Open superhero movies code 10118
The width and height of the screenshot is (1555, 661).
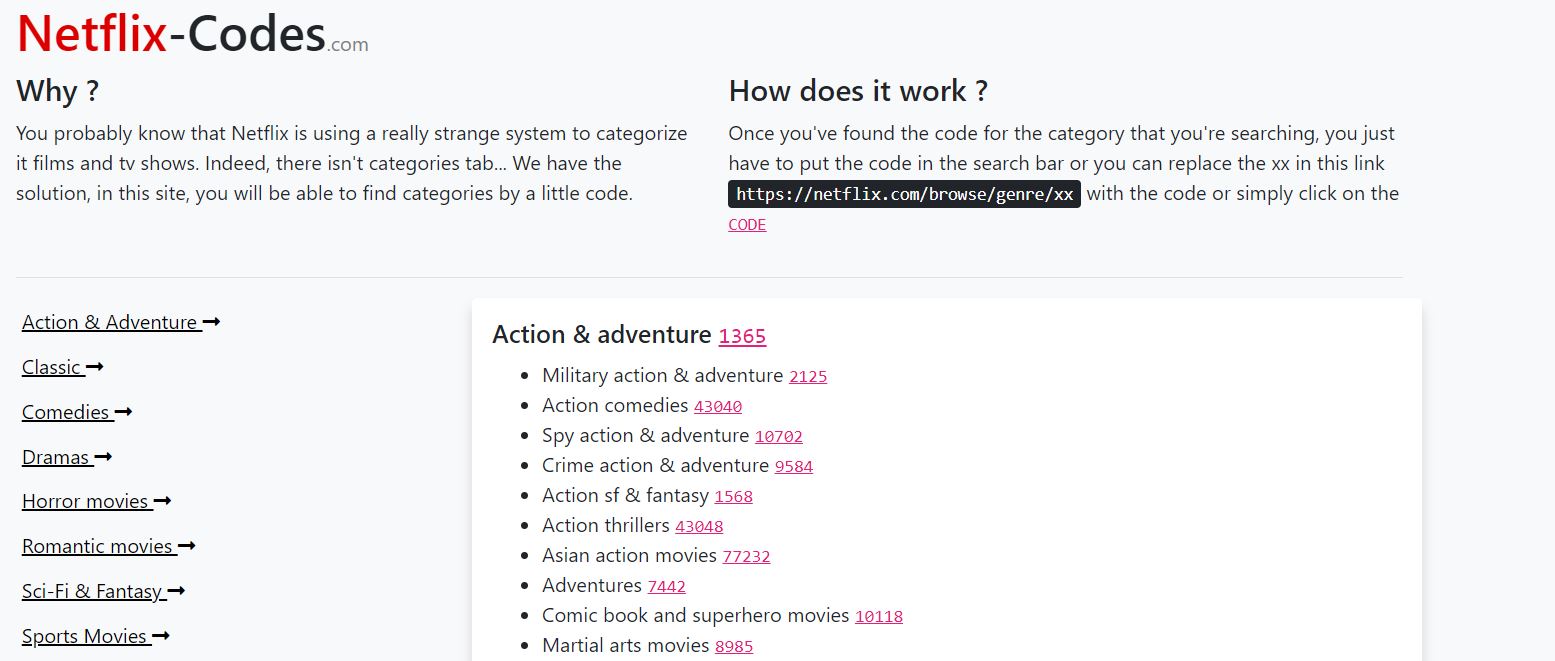click(x=879, y=617)
